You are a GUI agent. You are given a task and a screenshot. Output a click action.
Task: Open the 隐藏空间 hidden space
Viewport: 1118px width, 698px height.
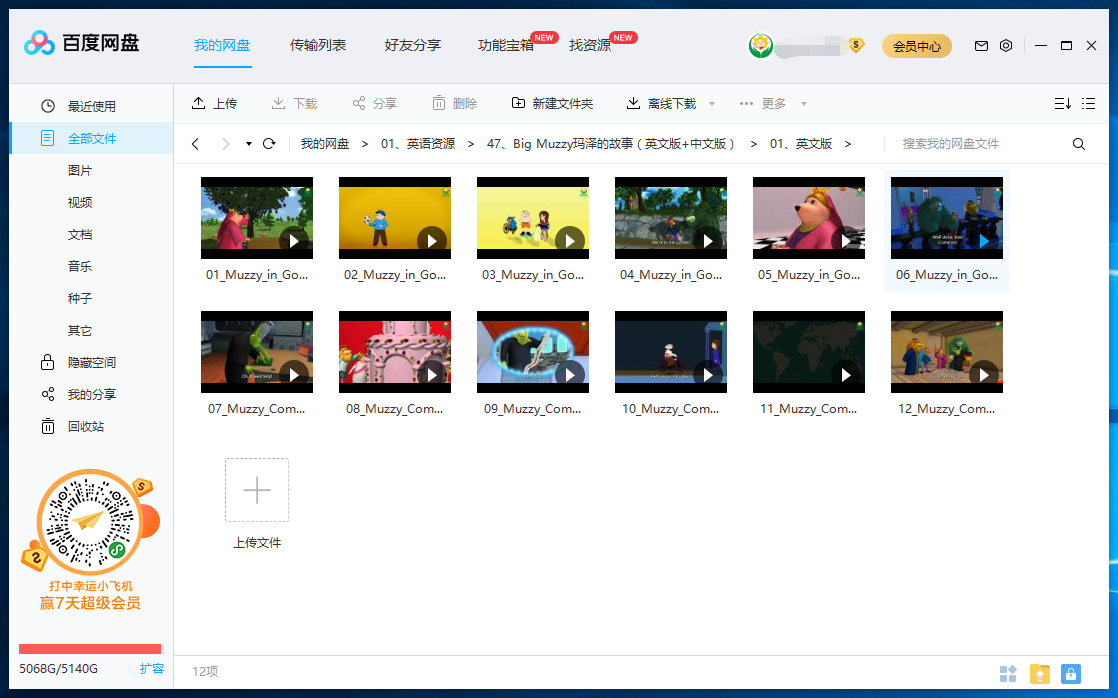pos(91,362)
